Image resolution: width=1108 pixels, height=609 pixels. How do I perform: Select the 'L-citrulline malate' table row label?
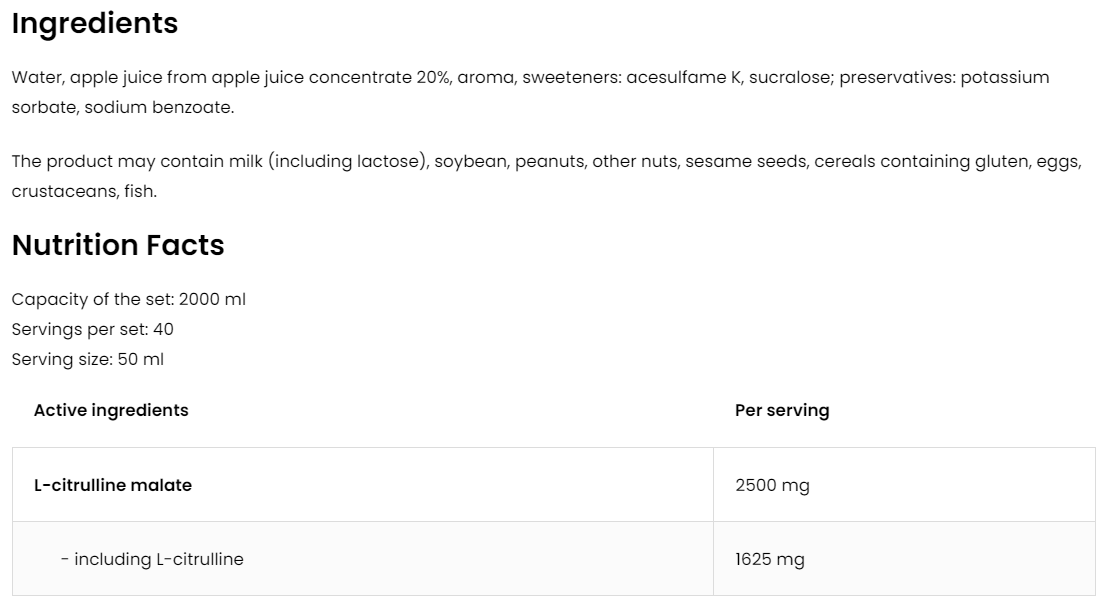(113, 485)
